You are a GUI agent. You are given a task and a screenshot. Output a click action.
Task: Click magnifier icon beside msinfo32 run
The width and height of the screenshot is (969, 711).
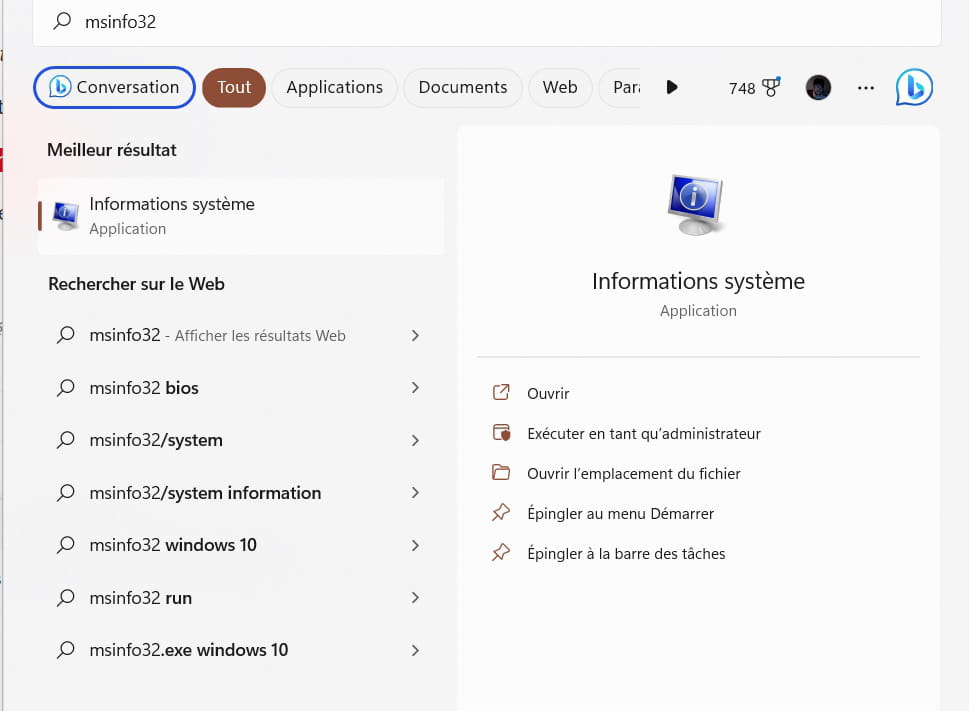pyautogui.click(x=66, y=597)
